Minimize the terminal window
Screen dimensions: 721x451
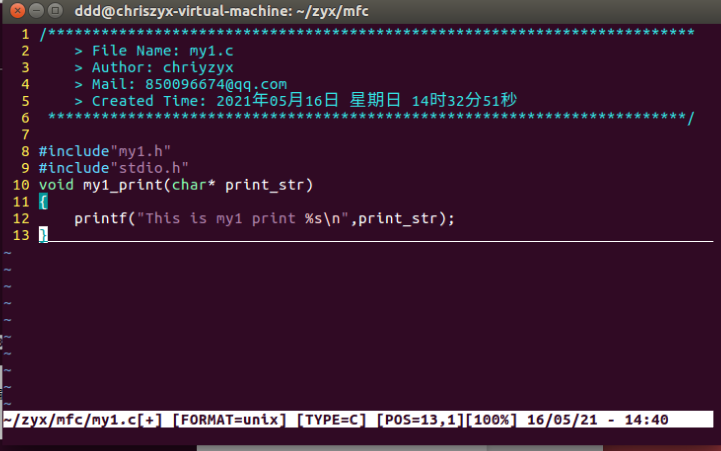(x=36, y=10)
